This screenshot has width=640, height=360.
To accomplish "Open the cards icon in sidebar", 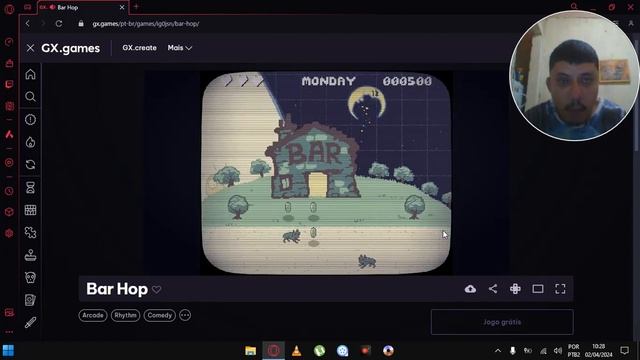I will (30, 300).
